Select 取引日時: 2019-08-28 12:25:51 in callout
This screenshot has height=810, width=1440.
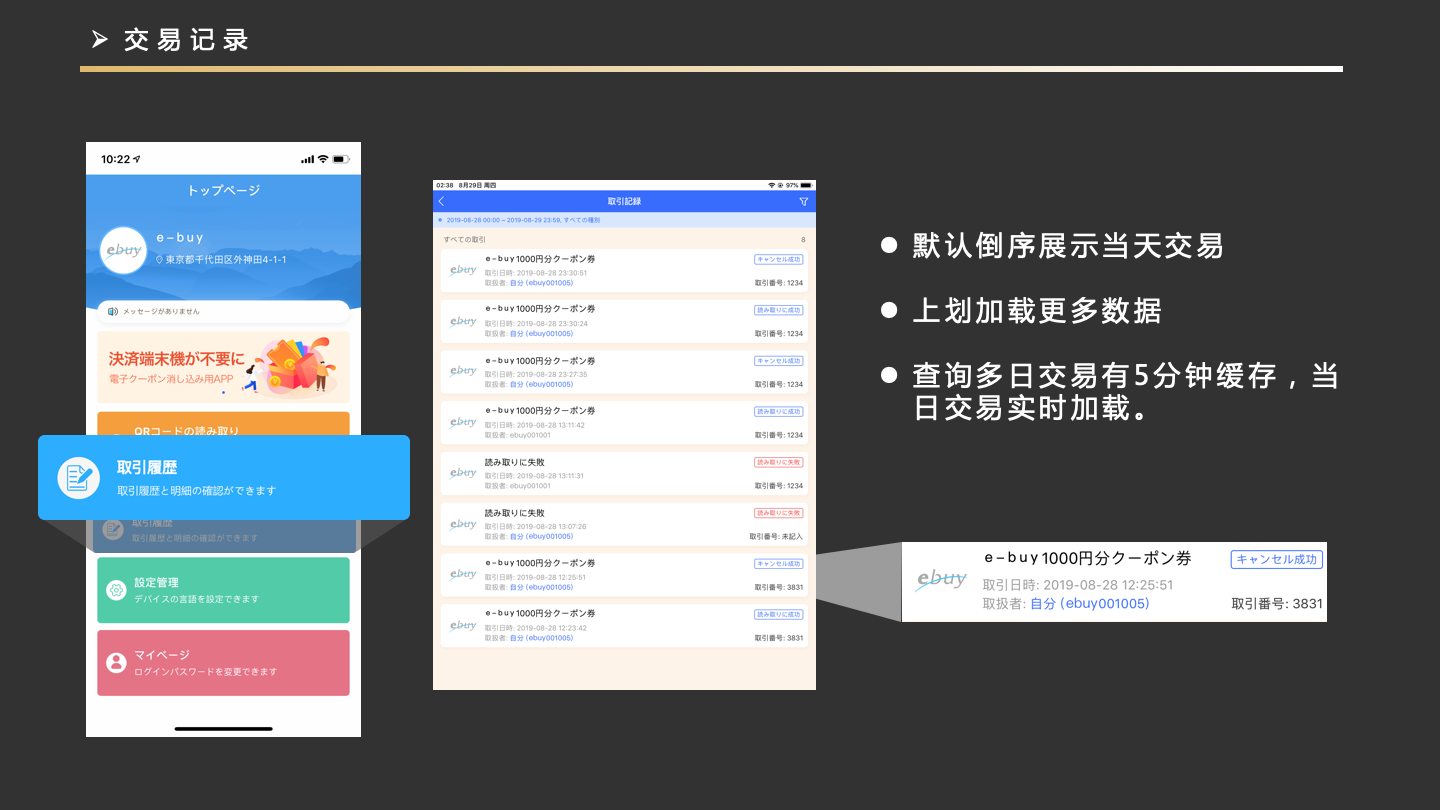1078,585
